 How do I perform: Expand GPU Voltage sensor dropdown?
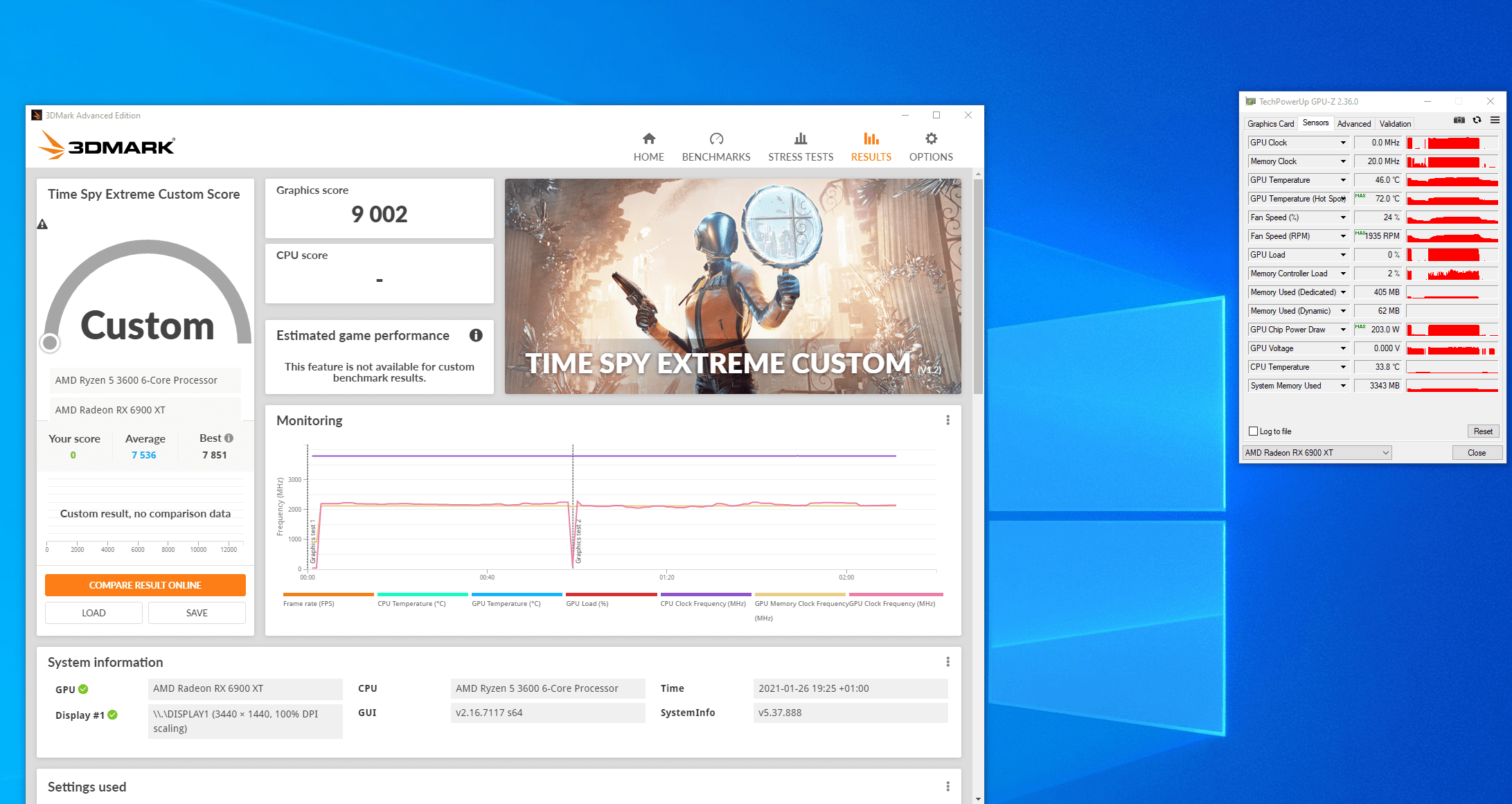tap(1343, 348)
